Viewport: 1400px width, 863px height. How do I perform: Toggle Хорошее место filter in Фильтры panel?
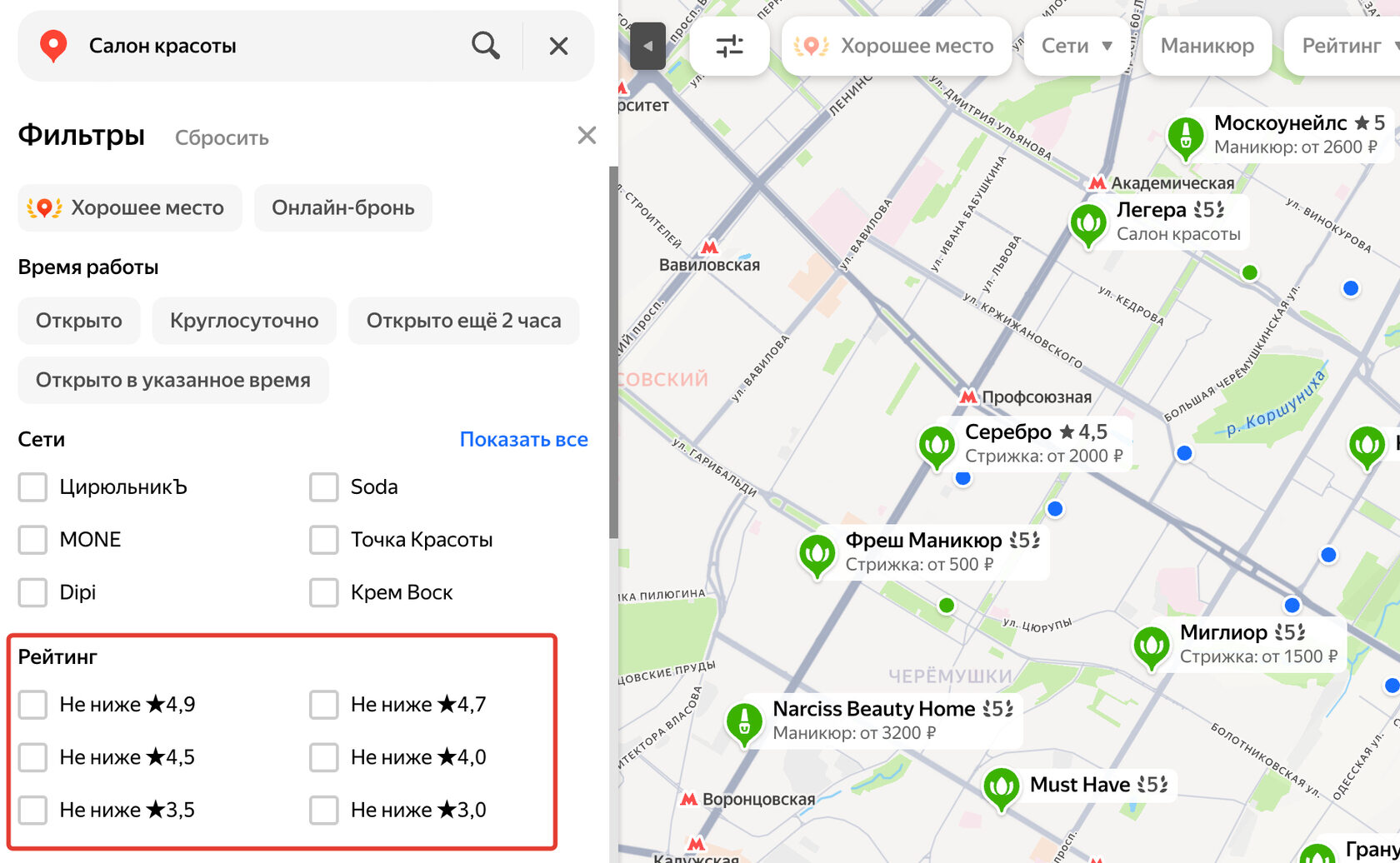130,207
